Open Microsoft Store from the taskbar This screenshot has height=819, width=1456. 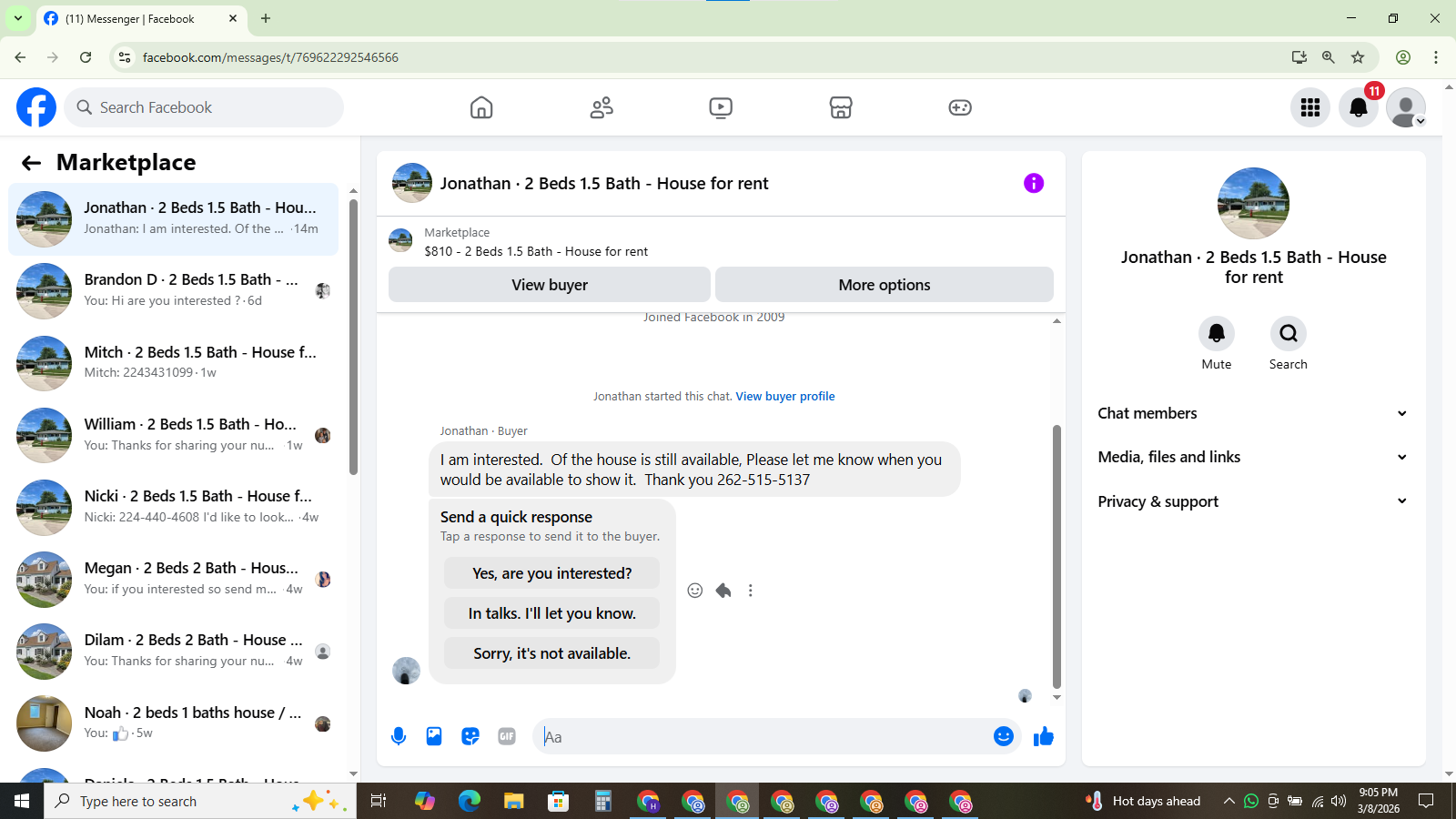click(558, 801)
